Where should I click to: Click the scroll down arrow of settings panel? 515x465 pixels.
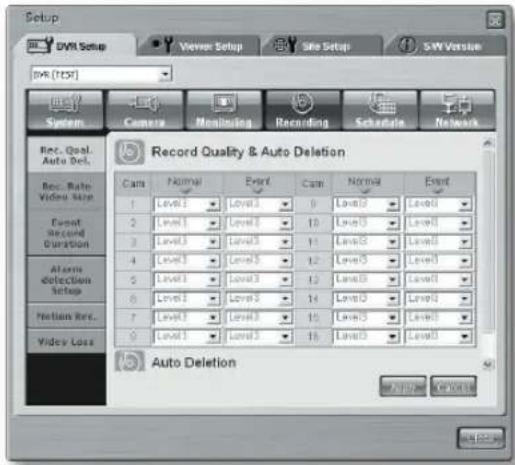488,364
